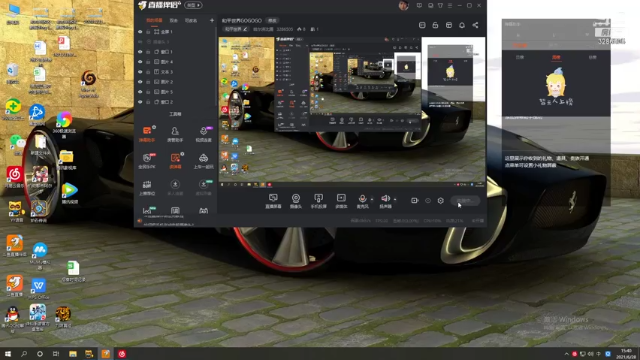The image size is (640, 360).
Task: Click the notification bell above the preview
Action: coord(462,25)
